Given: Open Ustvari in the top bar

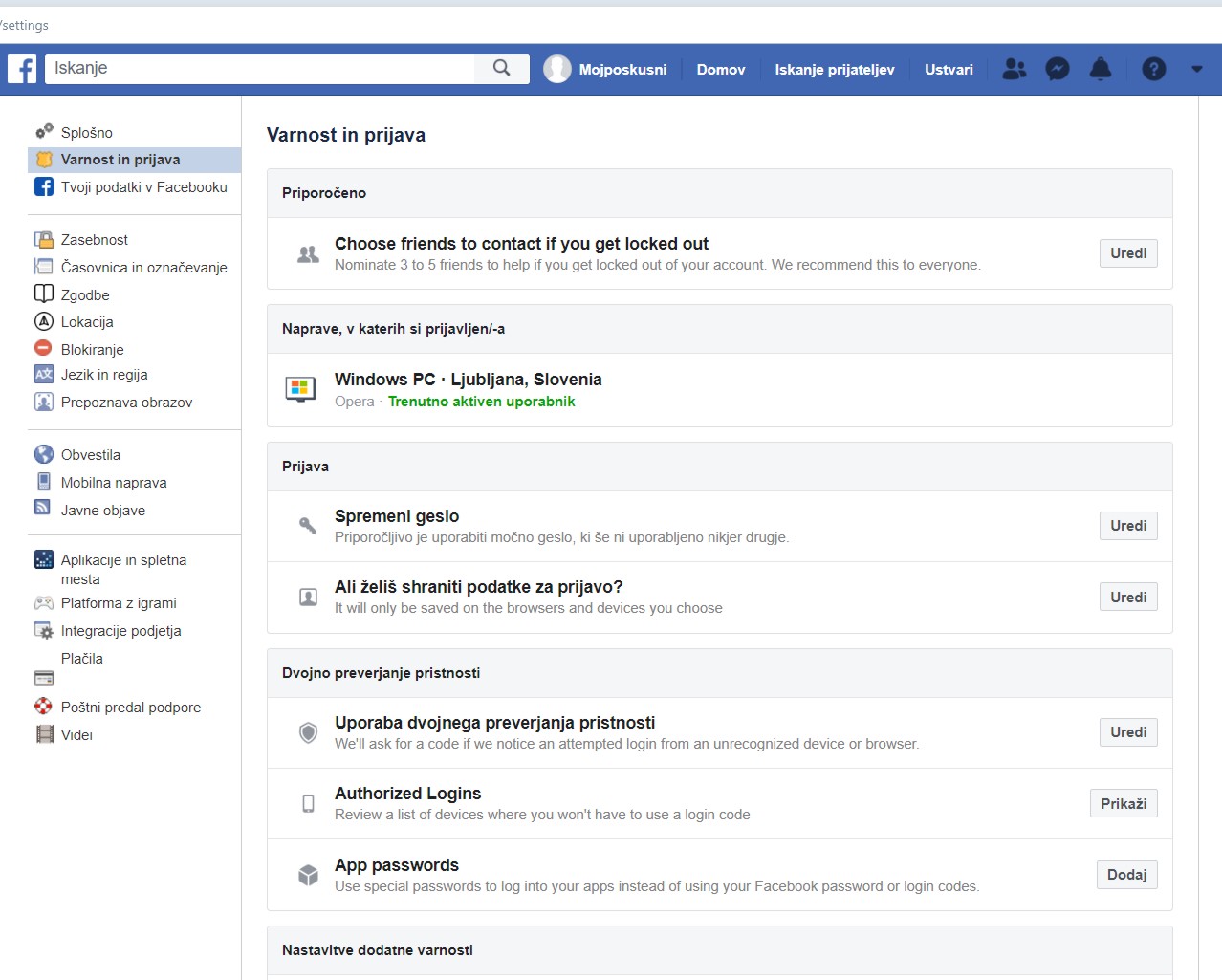Looking at the screenshot, I should point(949,70).
